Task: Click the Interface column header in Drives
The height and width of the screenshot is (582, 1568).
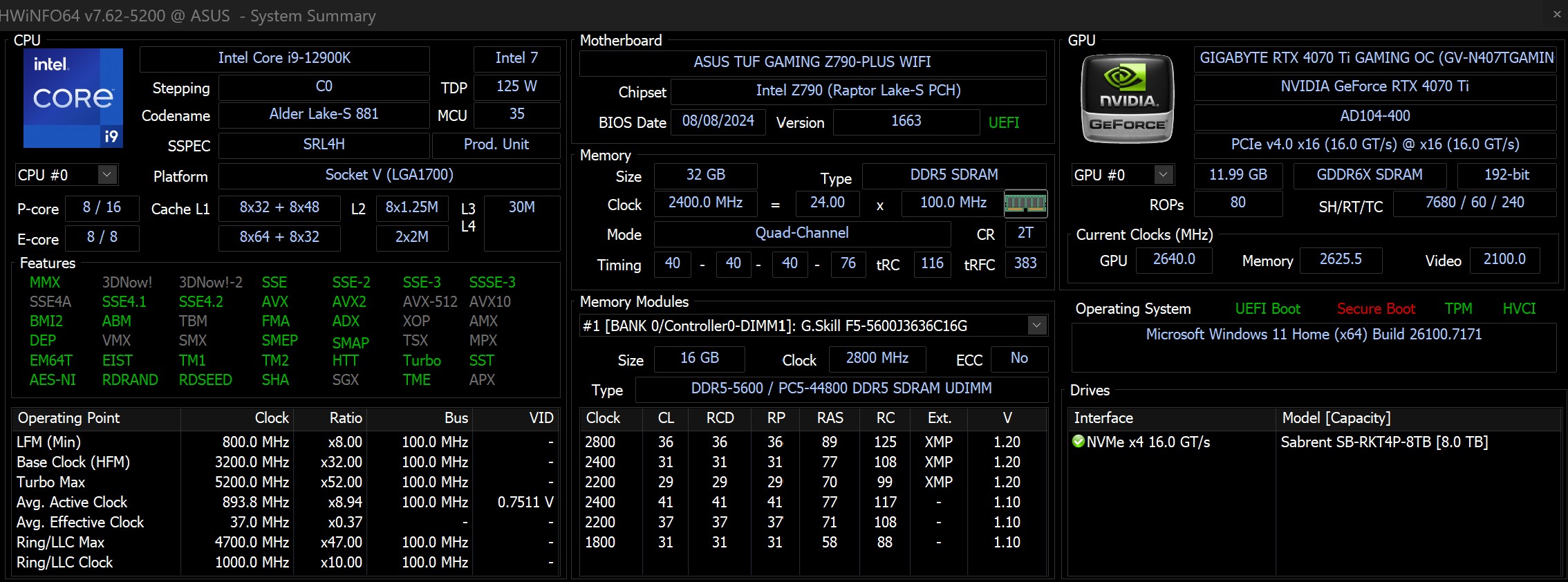Action: pyautogui.click(x=1103, y=418)
